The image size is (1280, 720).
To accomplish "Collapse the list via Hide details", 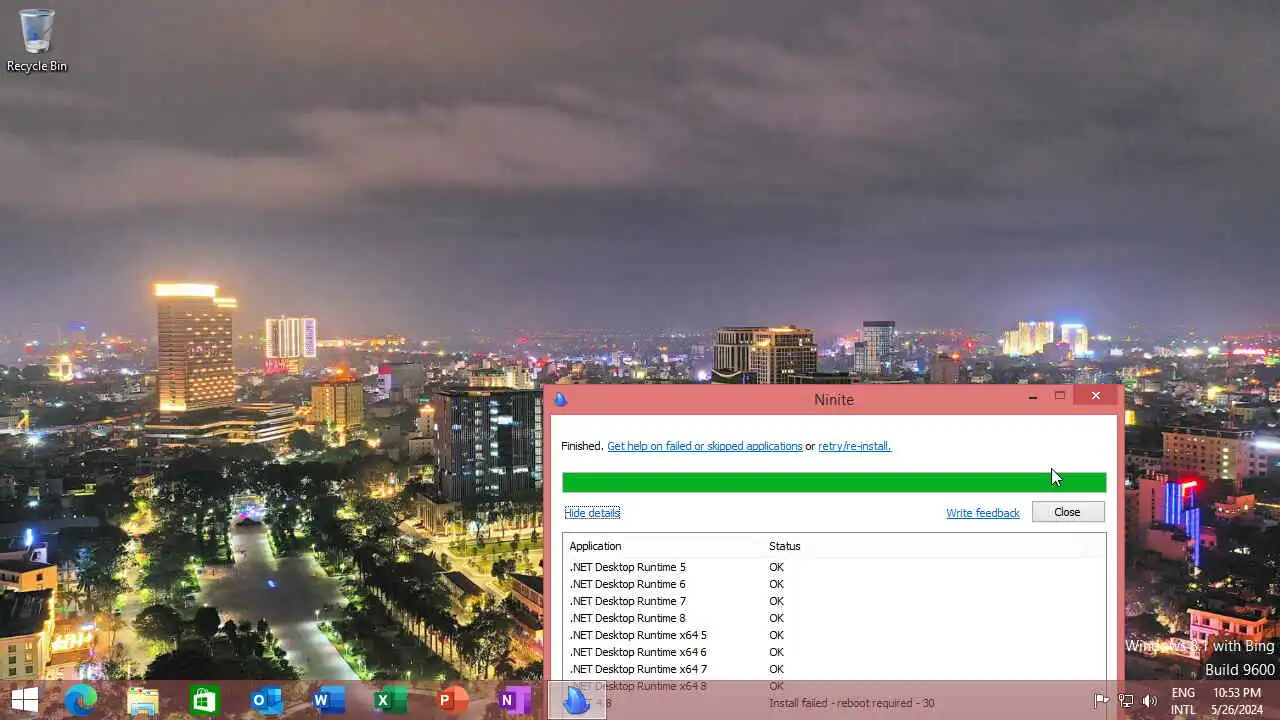I will (x=592, y=512).
